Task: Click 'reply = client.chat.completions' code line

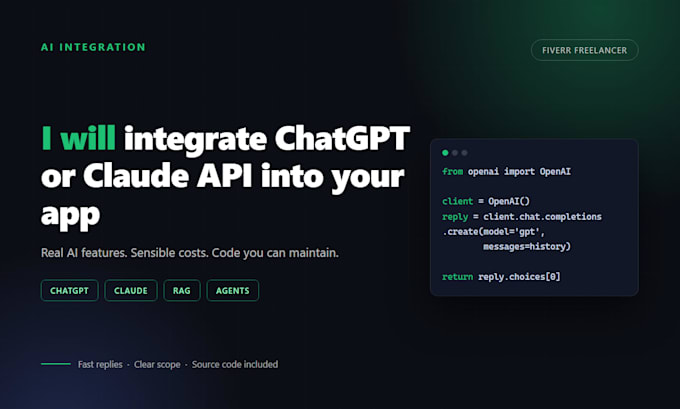Action: pyautogui.click(x=522, y=216)
